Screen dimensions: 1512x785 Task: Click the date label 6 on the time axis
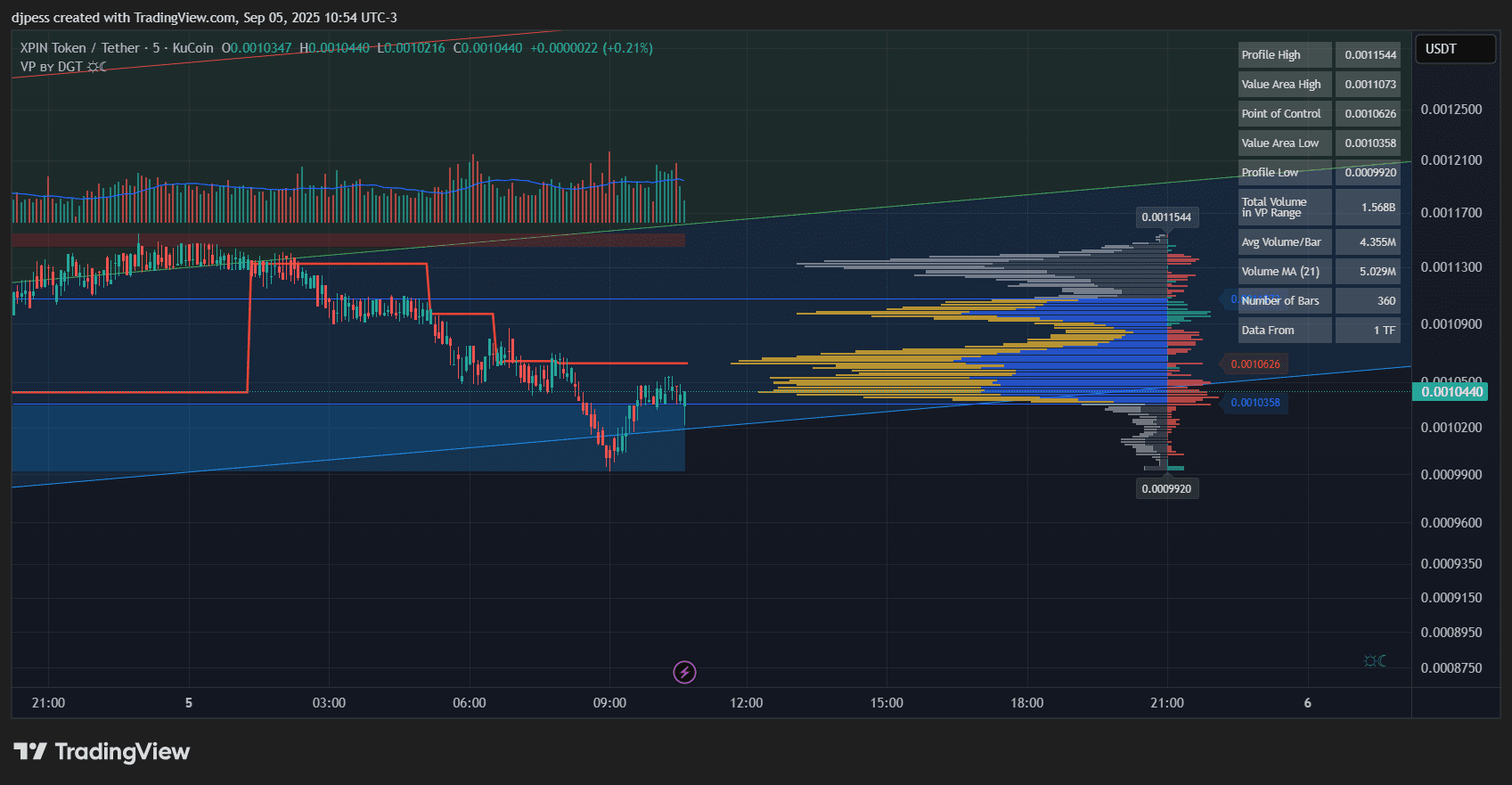(x=1308, y=702)
